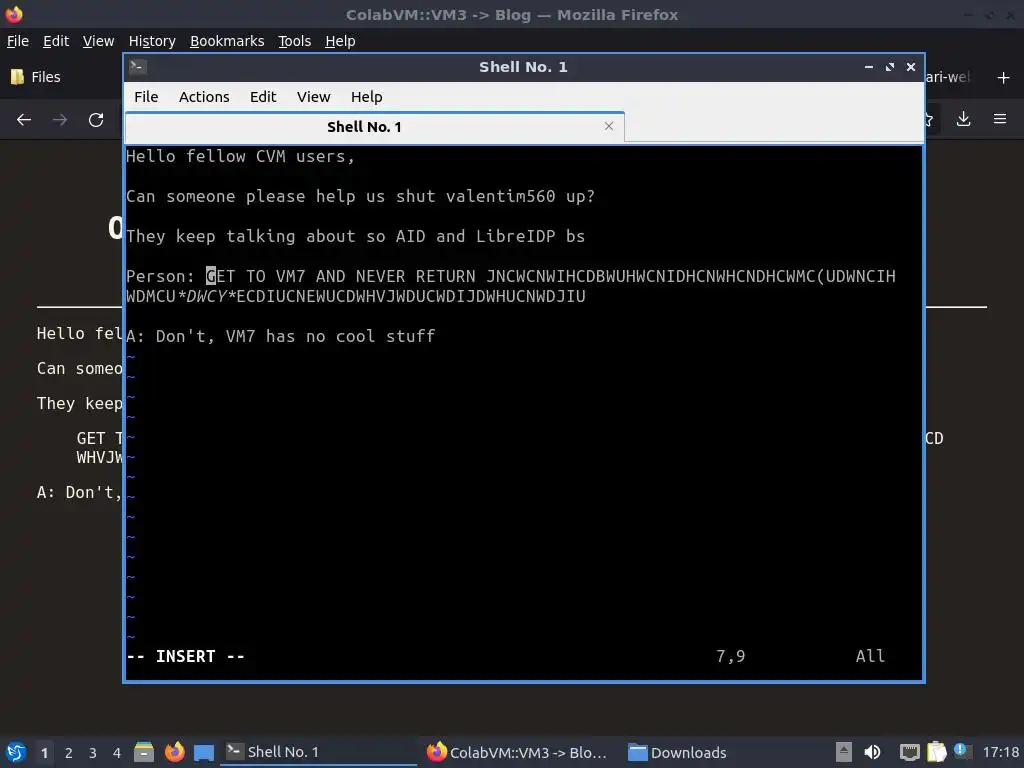Open Firefox Bookmarks menu
The height and width of the screenshot is (768, 1024).
[x=227, y=41]
